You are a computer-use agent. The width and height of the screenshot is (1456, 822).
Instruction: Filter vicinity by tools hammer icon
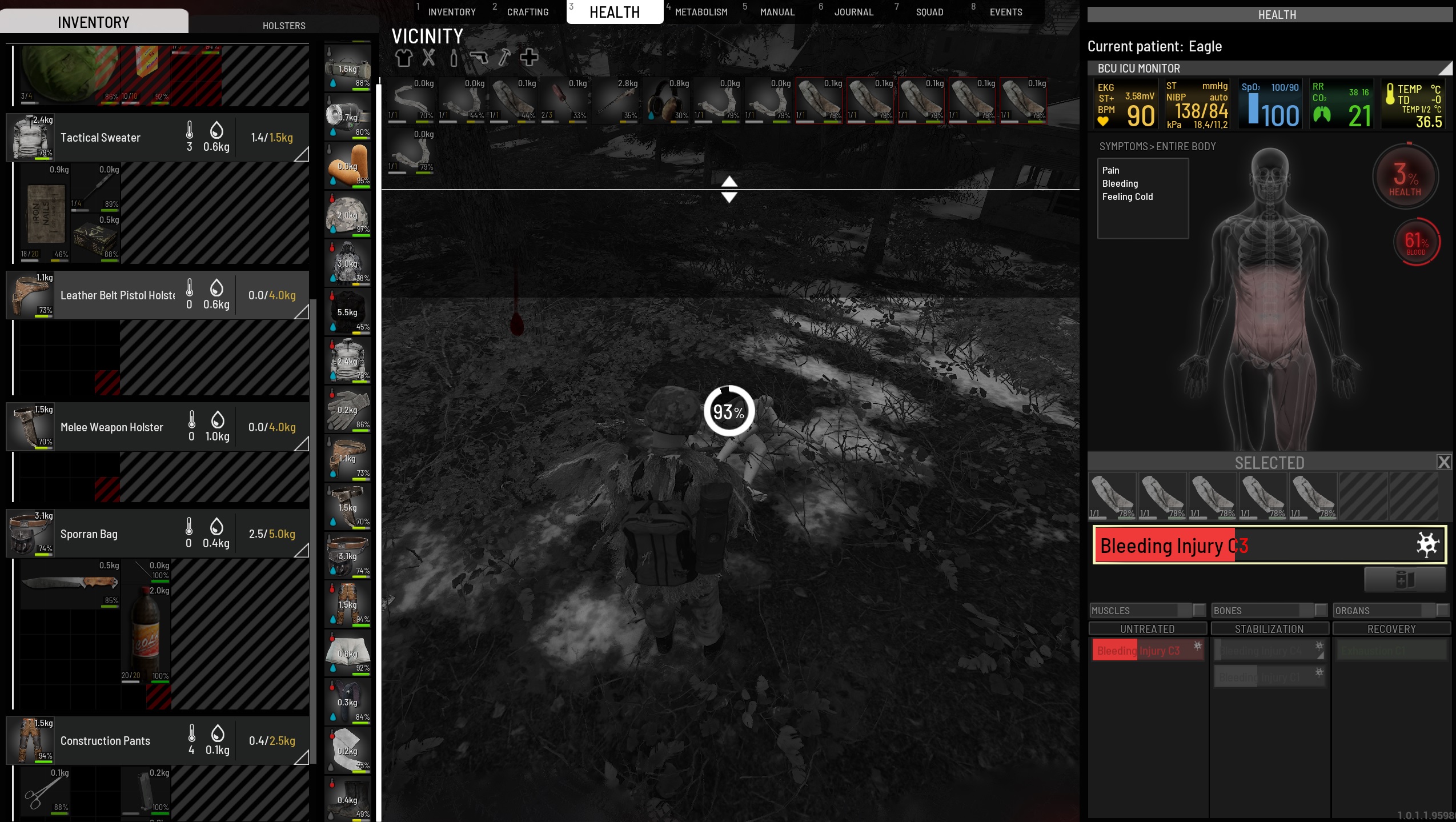point(504,58)
